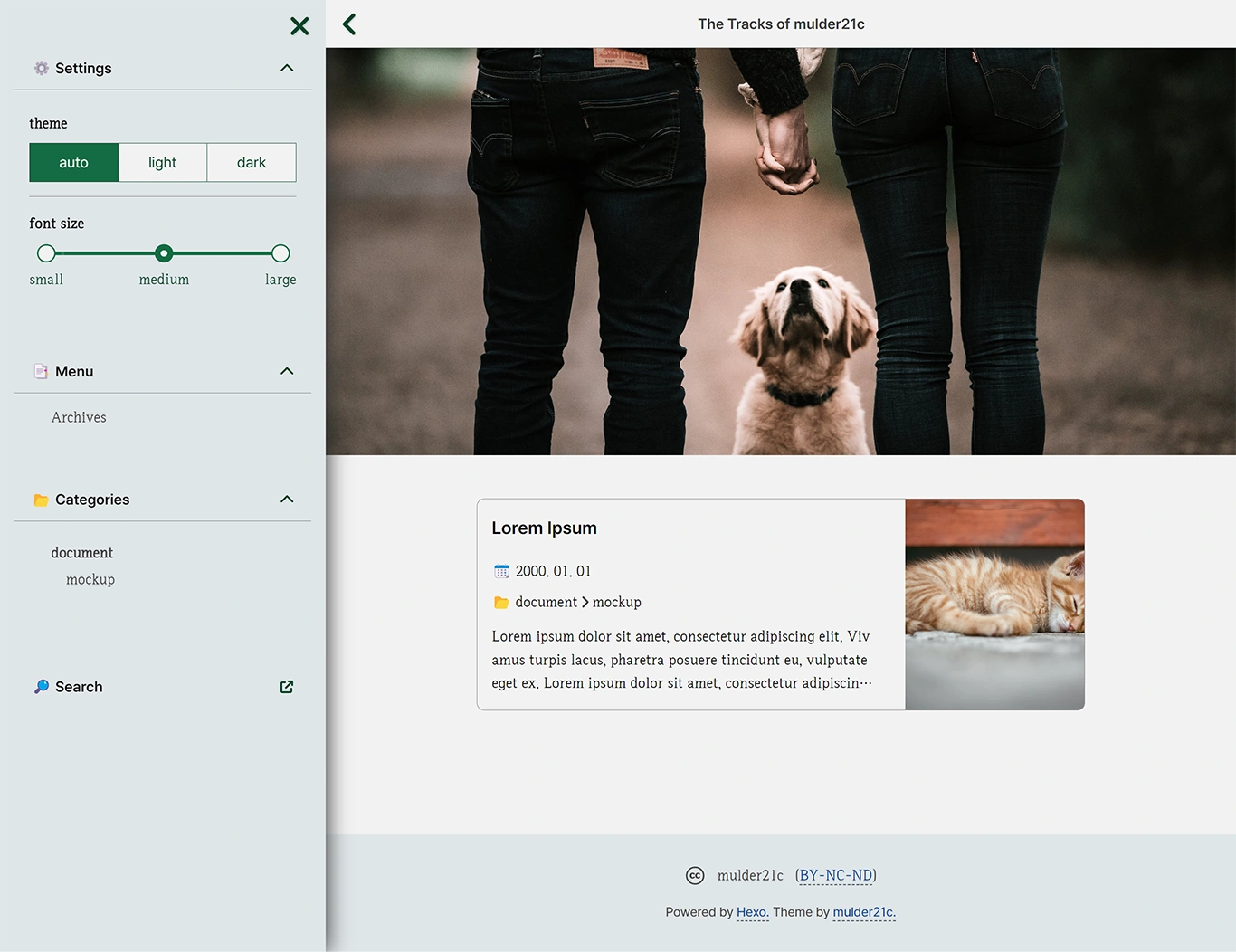Click the medium font size handle
1236x952 pixels.
pyautogui.click(x=164, y=253)
